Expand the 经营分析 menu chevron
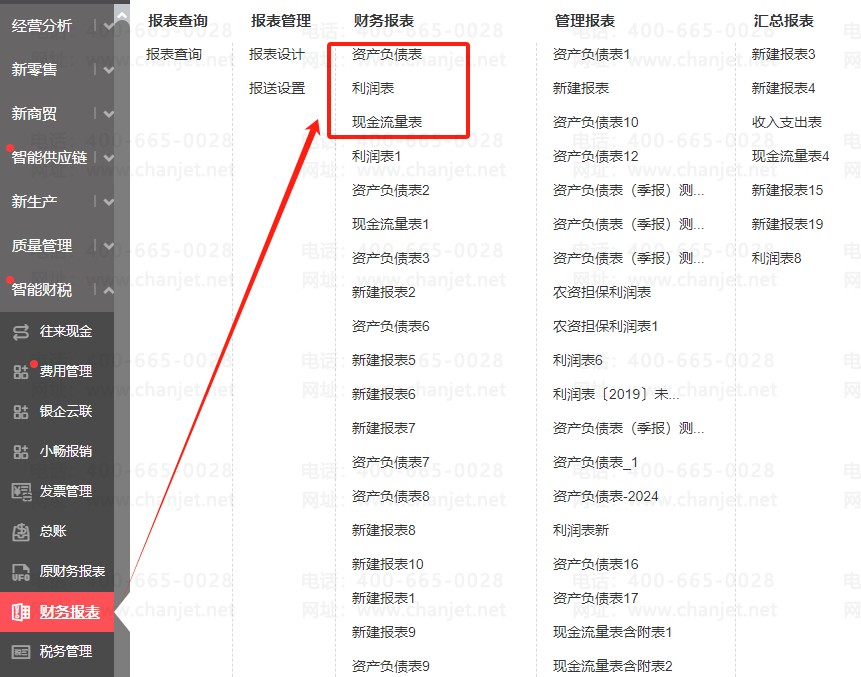The height and width of the screenshot is (677, 861). tap(109, 25)
